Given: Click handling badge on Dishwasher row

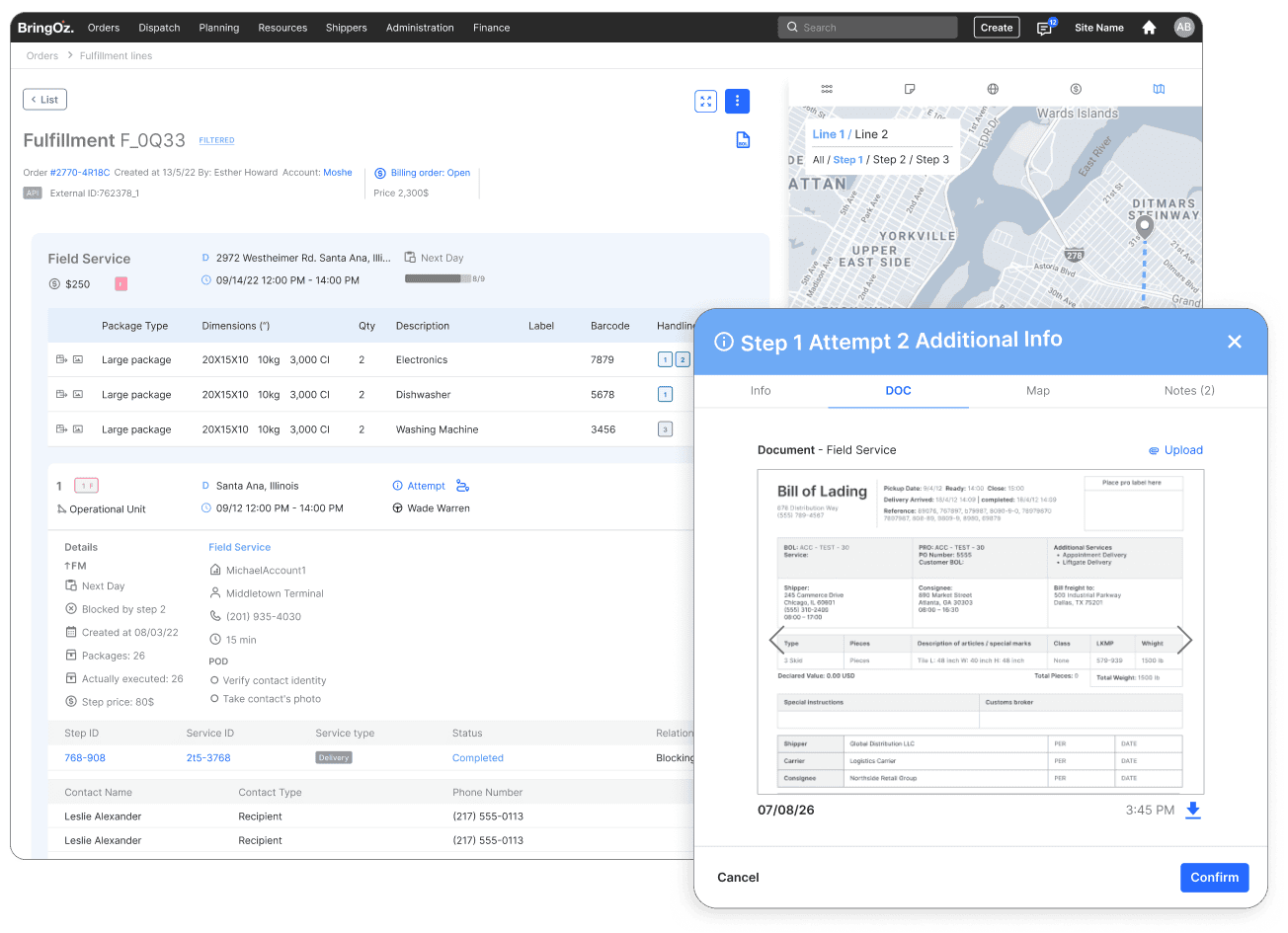Looking at the screenshot, I should click(x=665, y=395).
